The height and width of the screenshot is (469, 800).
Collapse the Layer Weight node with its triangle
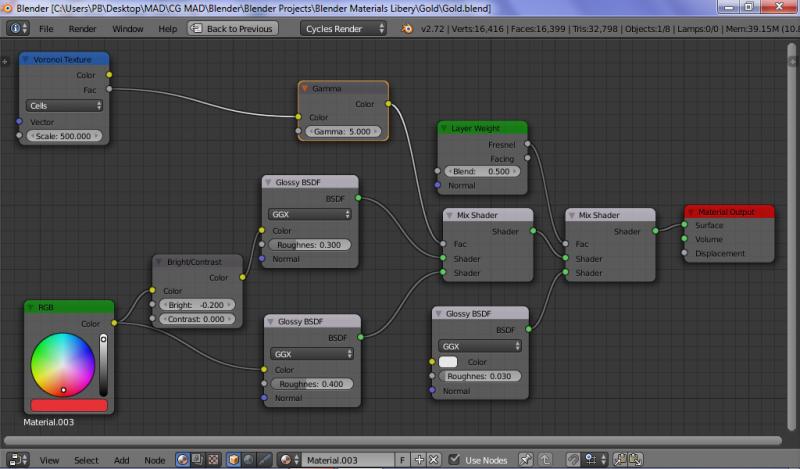coord(444,129)
